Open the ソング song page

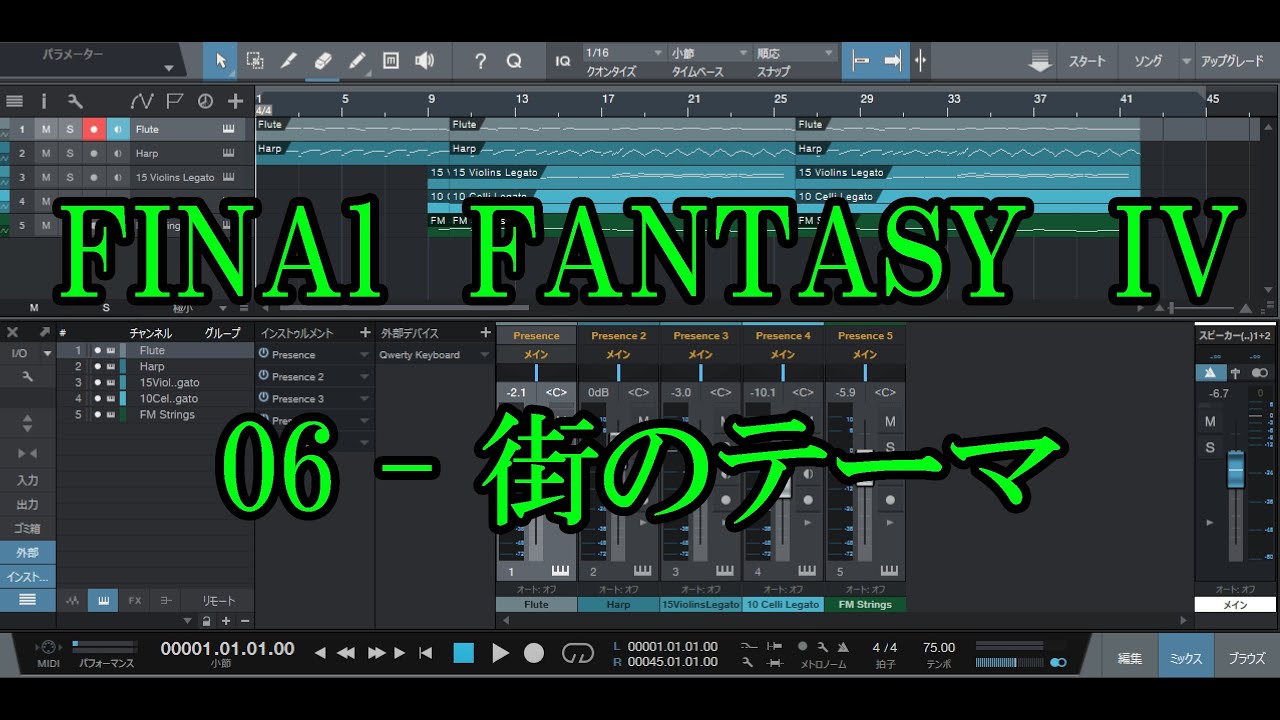(x=1148, y=61)
